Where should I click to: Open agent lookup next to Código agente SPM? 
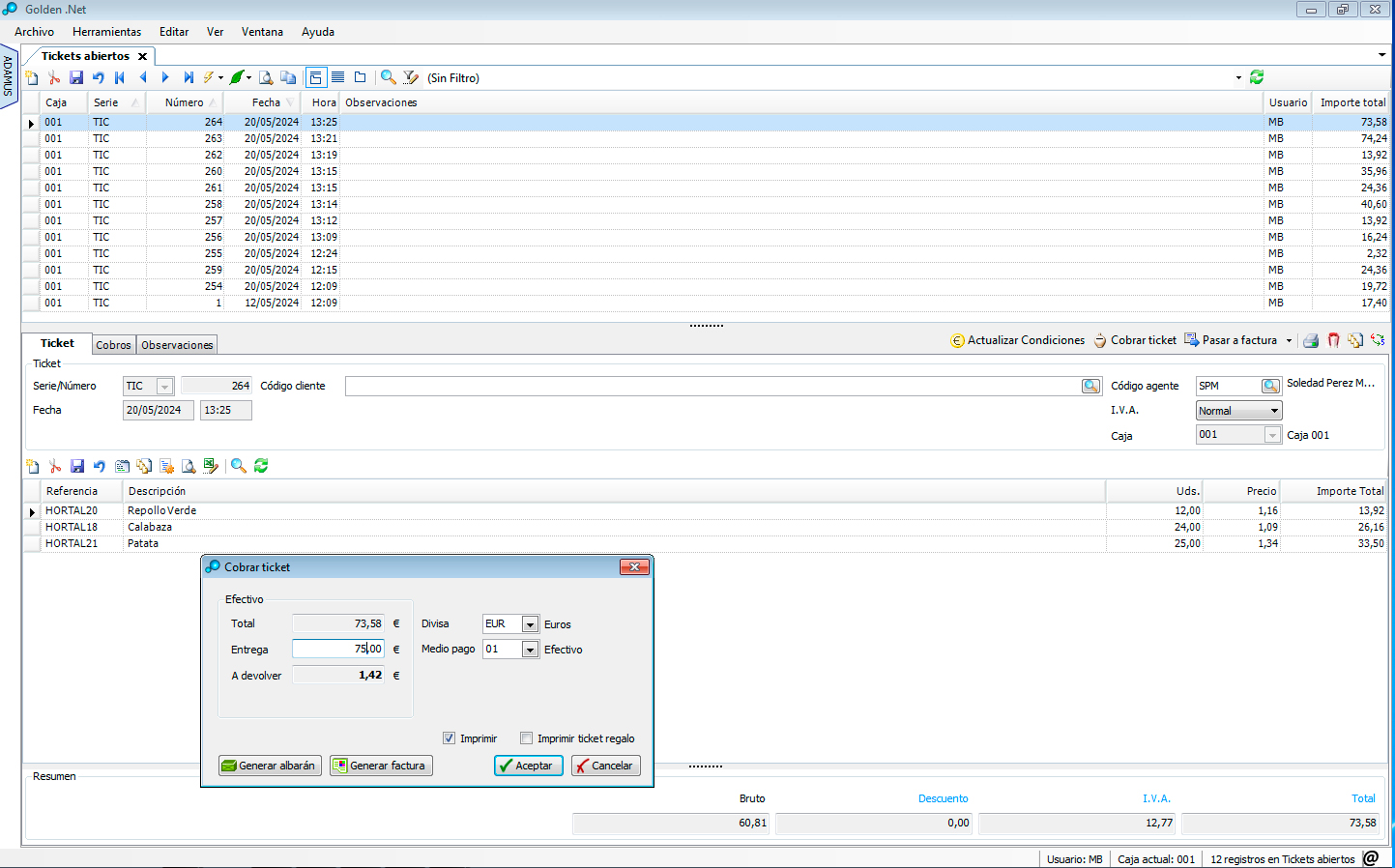pos(1271,386)
